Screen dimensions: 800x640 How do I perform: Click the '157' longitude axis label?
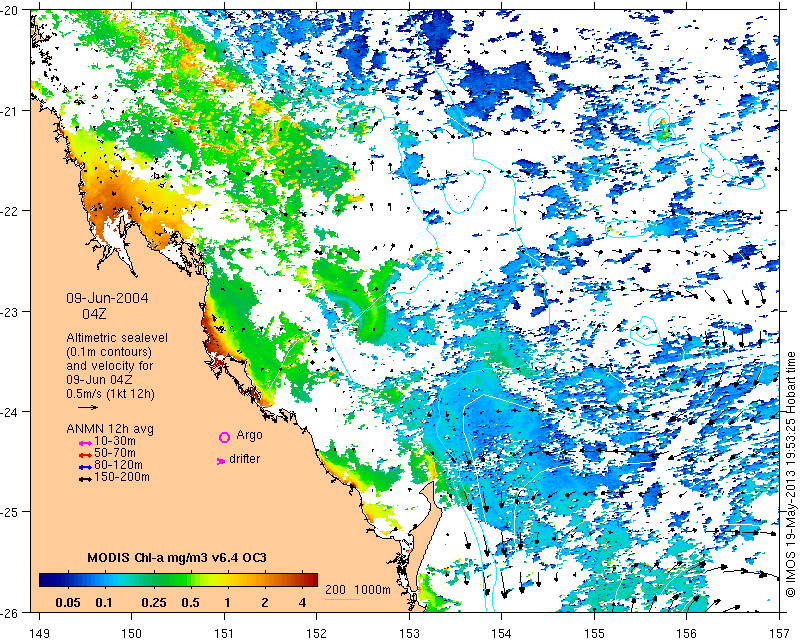point(780,633)
